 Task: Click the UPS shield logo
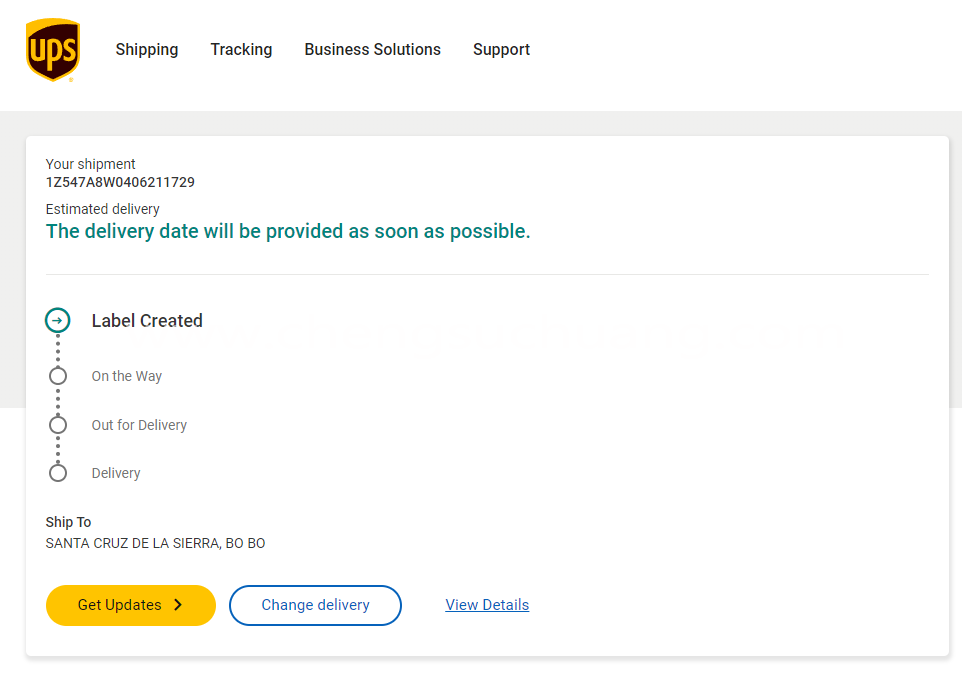[x=53, y=50]
